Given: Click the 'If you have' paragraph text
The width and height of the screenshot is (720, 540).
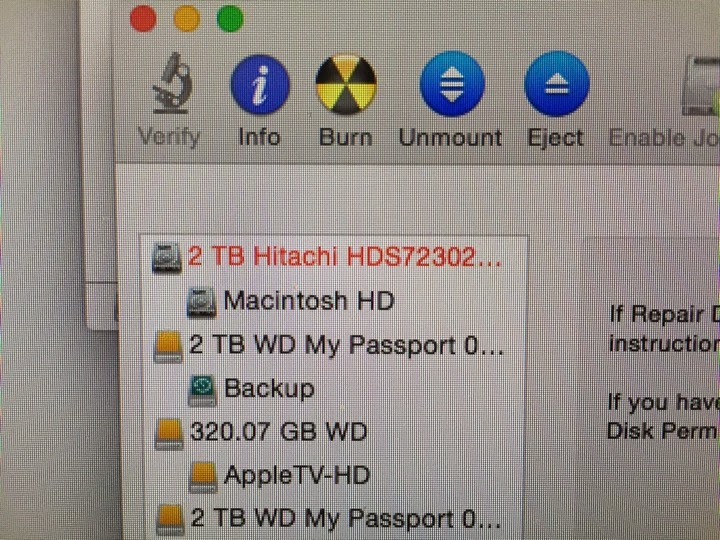Looking at the screenshot, I should point(664,402).
